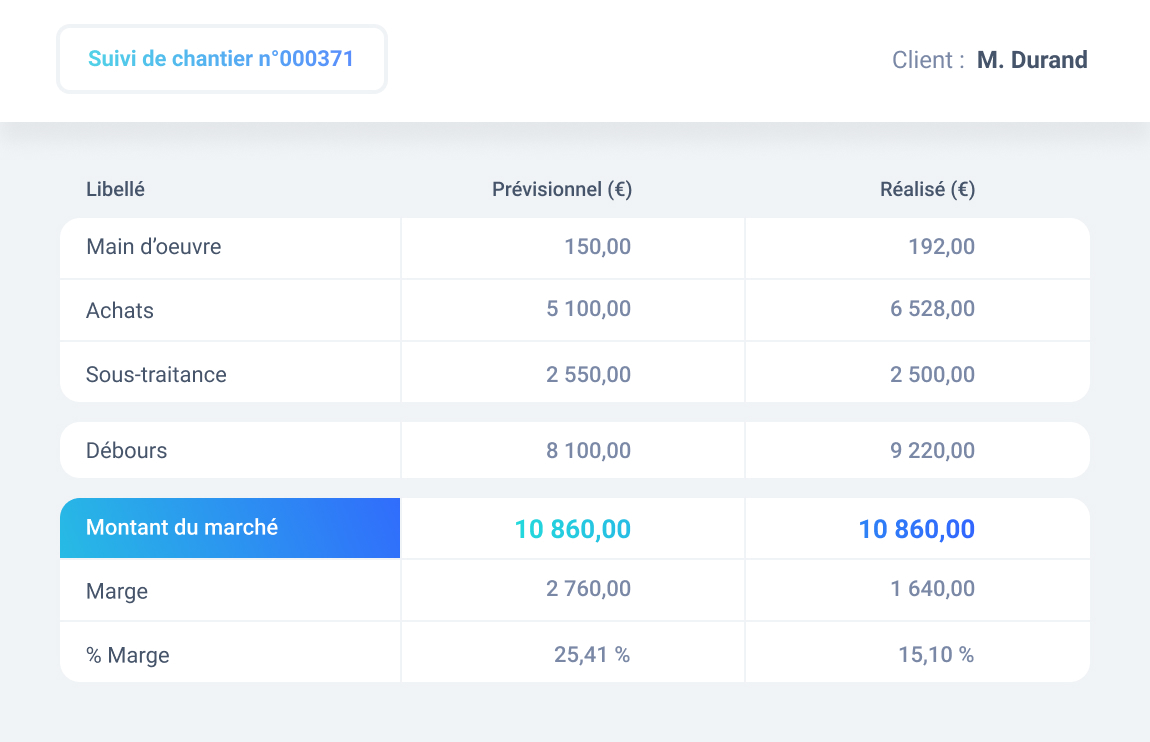This screenshot has width=1150, height=742.
Task: Click the Suivi de chantier n°000371 button
Action: [221, 59]
